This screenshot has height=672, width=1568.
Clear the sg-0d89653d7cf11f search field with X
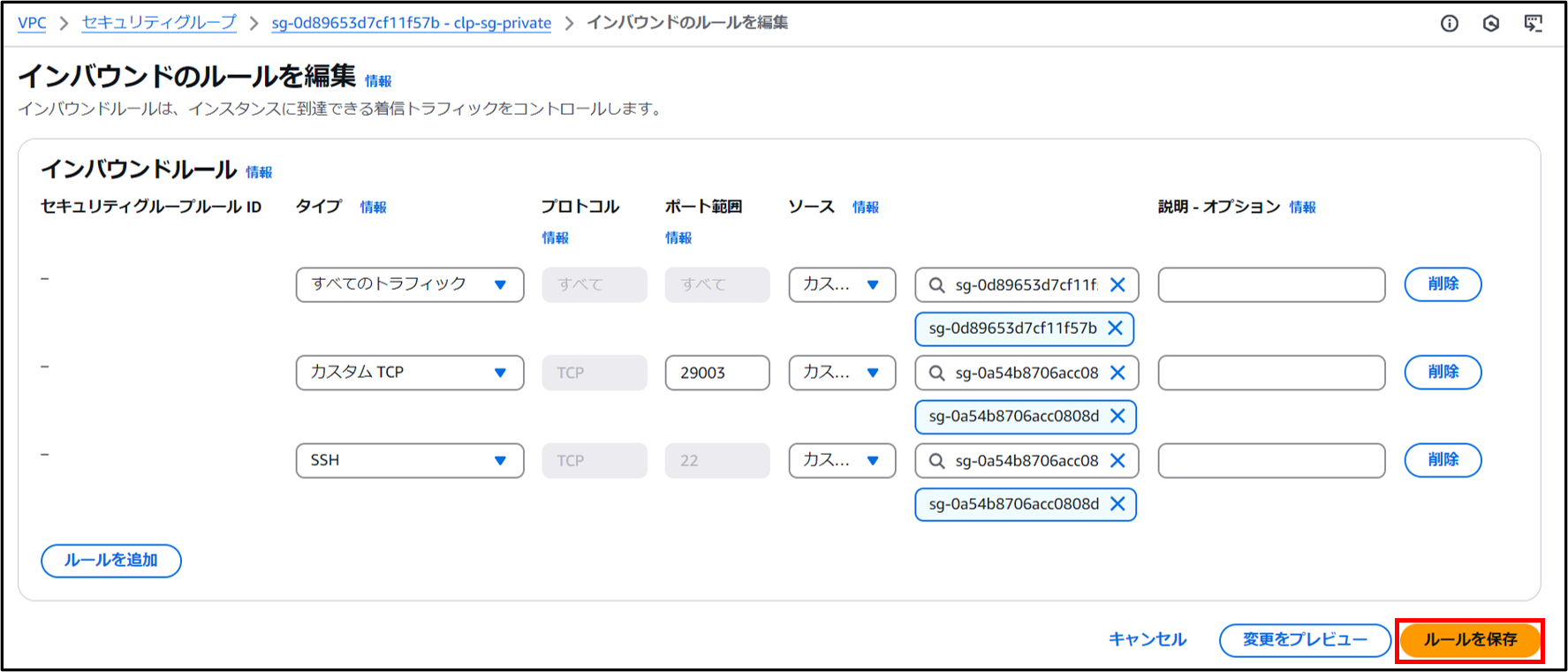click(1117, 284)
